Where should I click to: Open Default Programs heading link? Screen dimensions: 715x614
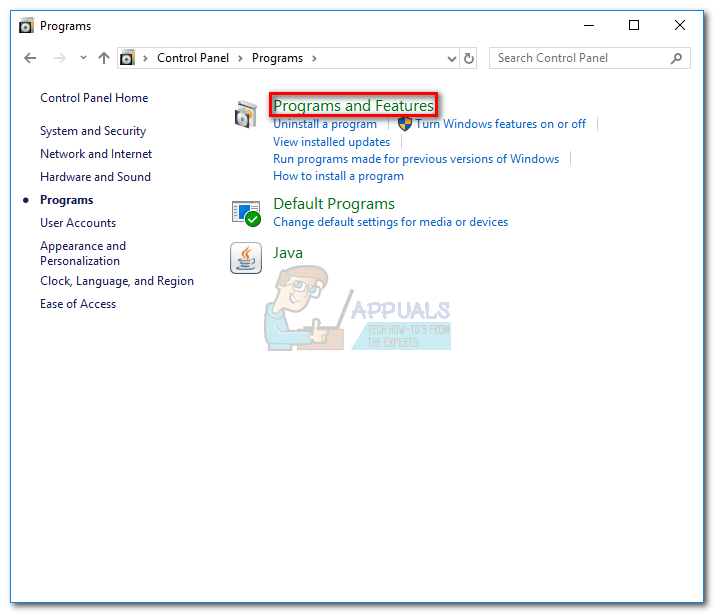(334, 204)
